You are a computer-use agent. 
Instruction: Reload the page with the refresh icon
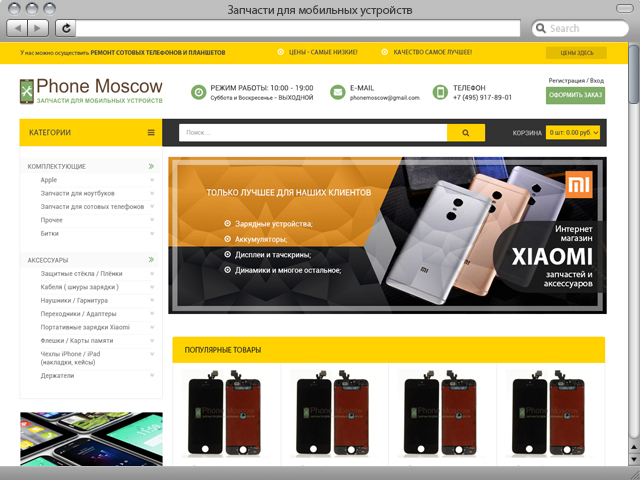click(65, 28)
